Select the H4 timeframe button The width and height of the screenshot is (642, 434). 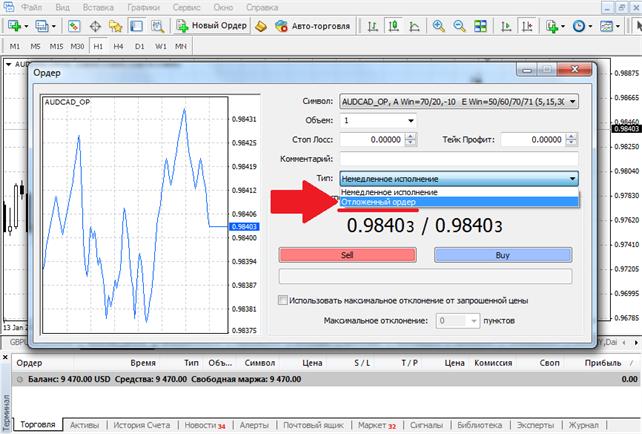[120, 46]
